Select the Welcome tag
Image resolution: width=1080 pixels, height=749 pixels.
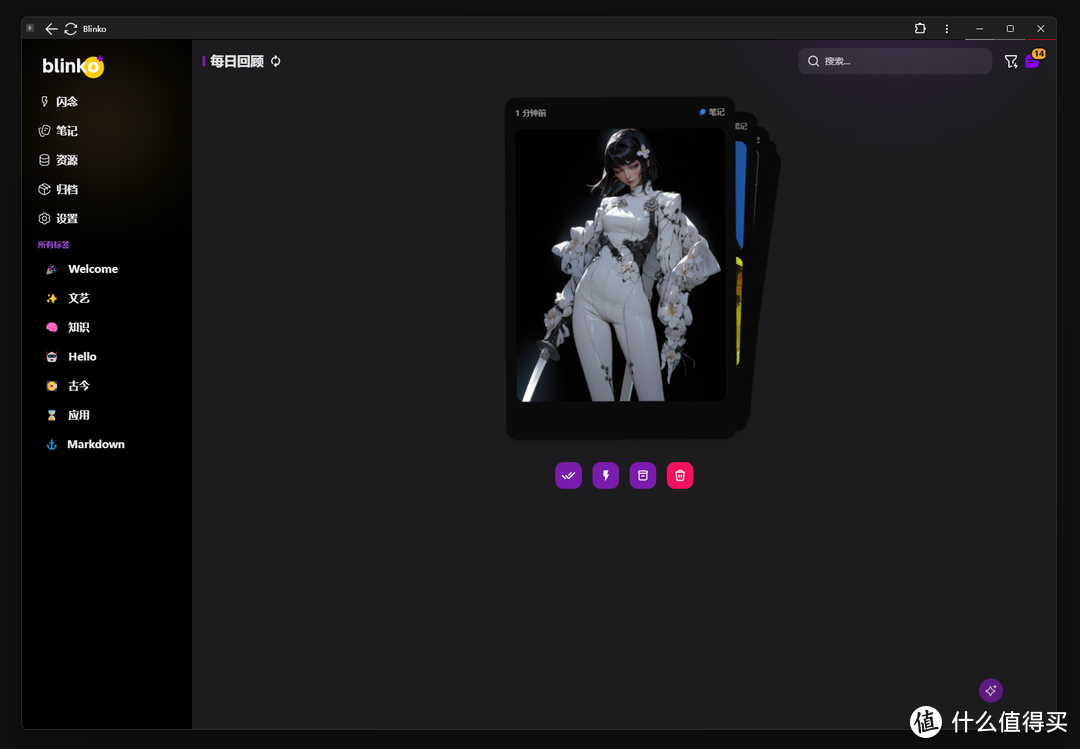click(x=92, y=269)
